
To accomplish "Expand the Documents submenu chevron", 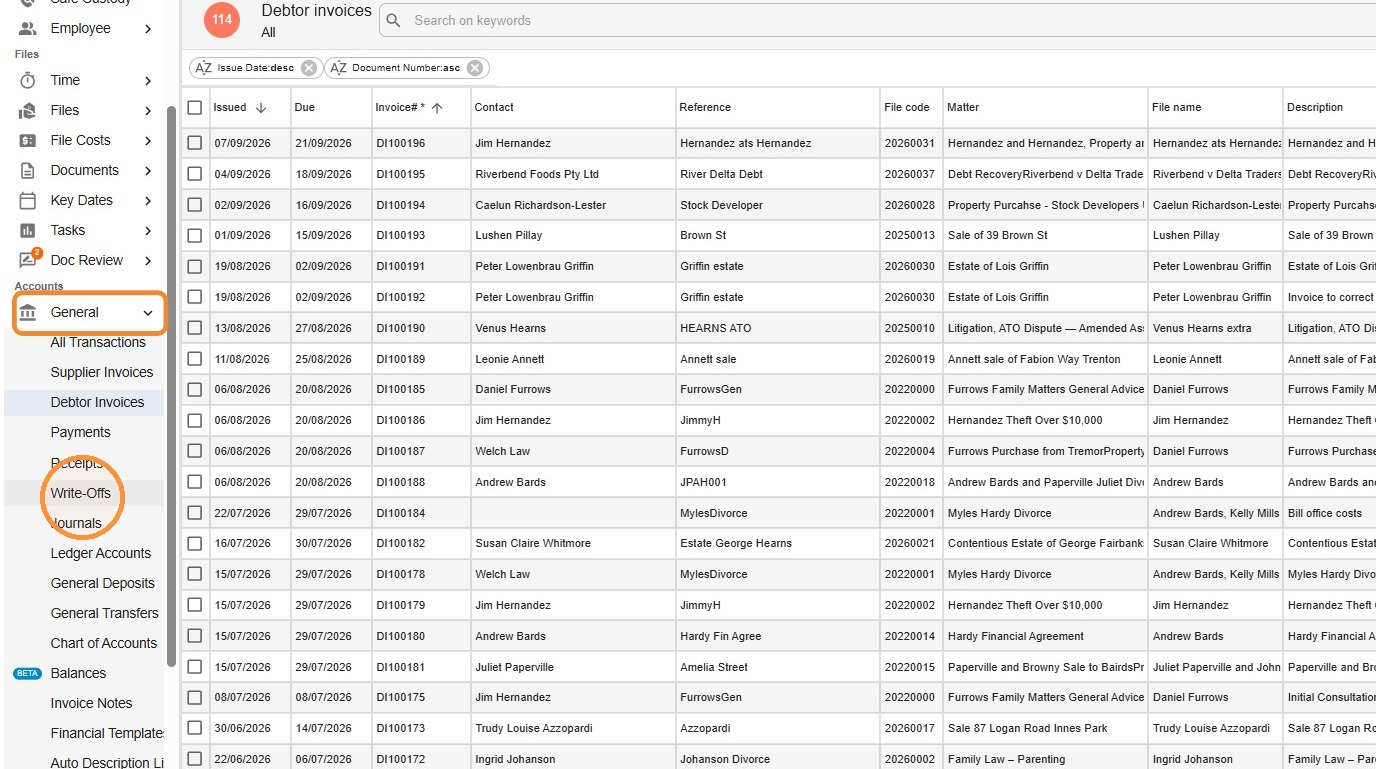I will coord(148,170).
